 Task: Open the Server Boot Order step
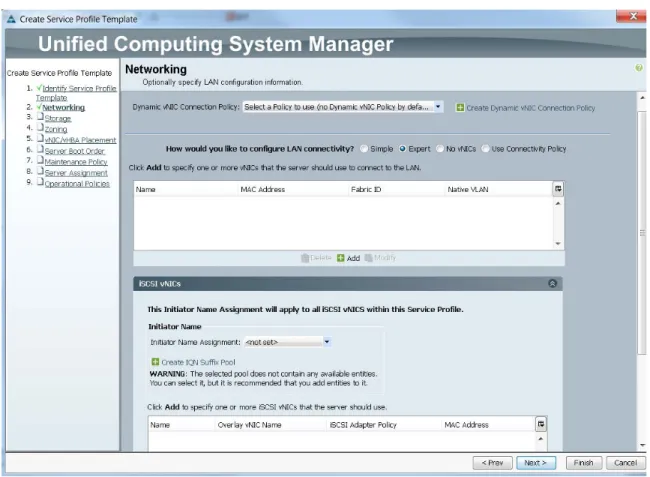coord(75,151)
